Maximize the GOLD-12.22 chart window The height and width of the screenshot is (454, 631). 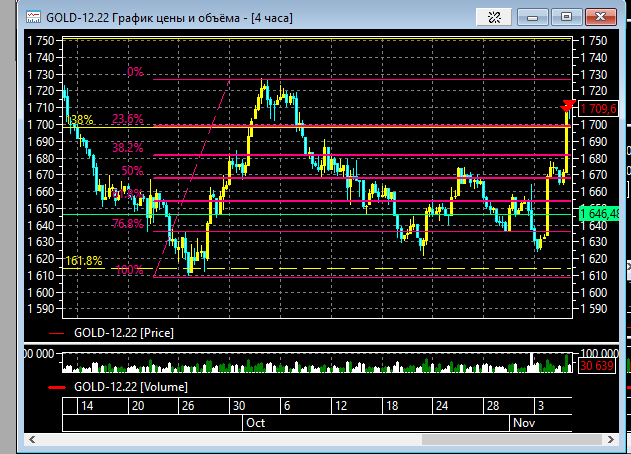pos(566,17)
